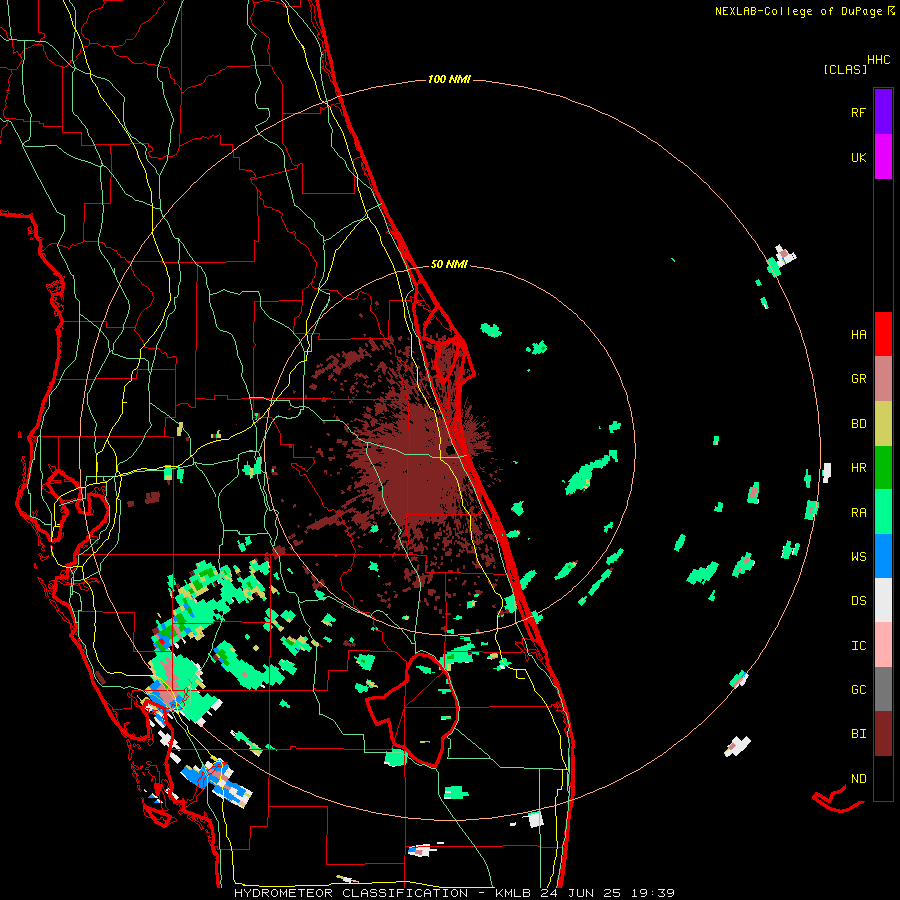
Task: Click the 50 NMI range ring label
Action: (449, 264)
